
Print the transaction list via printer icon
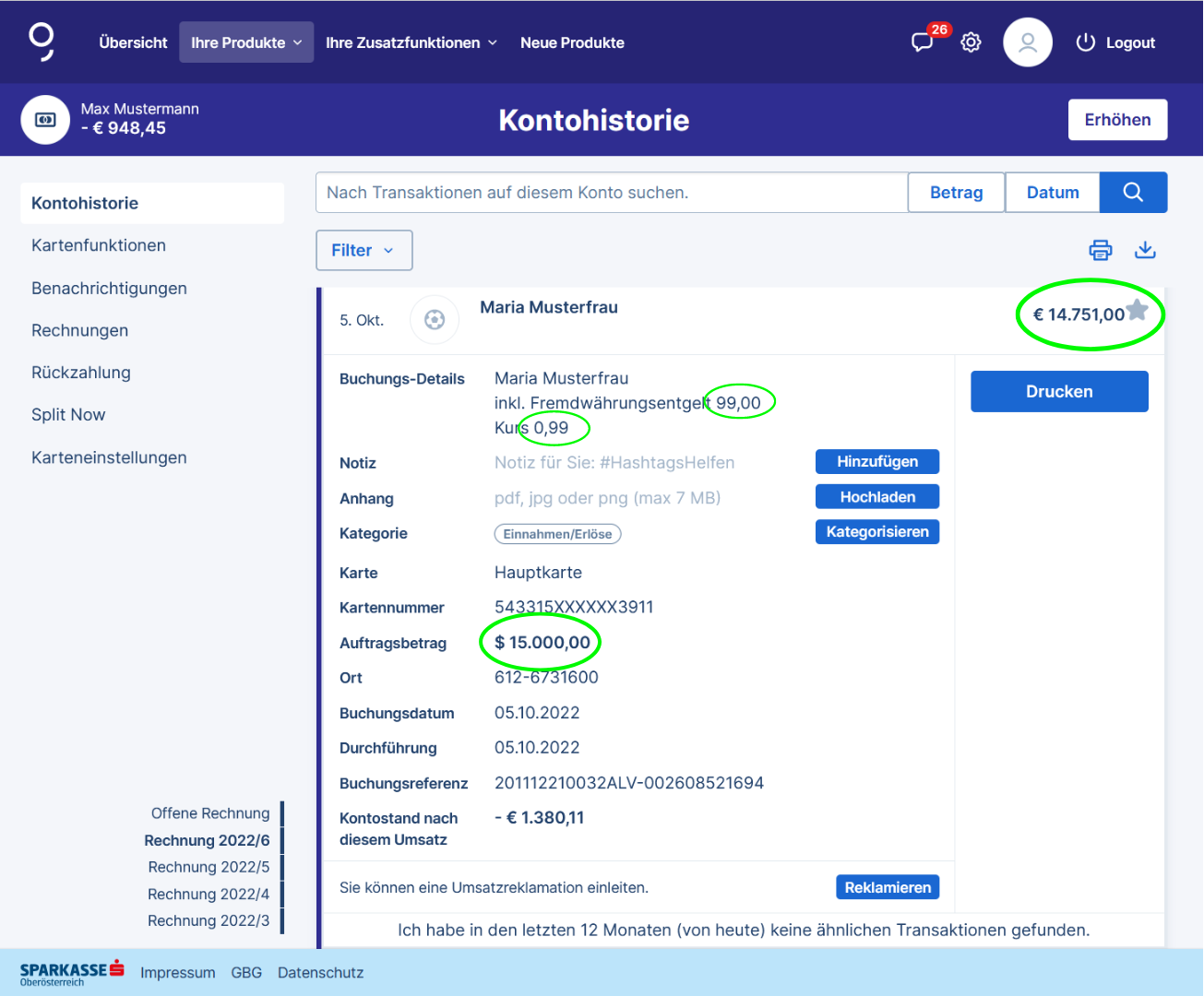1100,250
